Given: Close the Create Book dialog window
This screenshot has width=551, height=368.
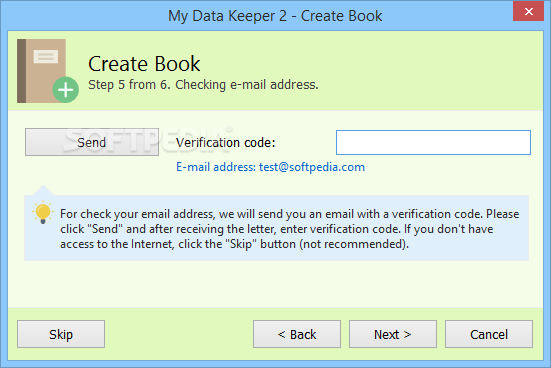Looking at the screenshot, I should click(529, 11).
